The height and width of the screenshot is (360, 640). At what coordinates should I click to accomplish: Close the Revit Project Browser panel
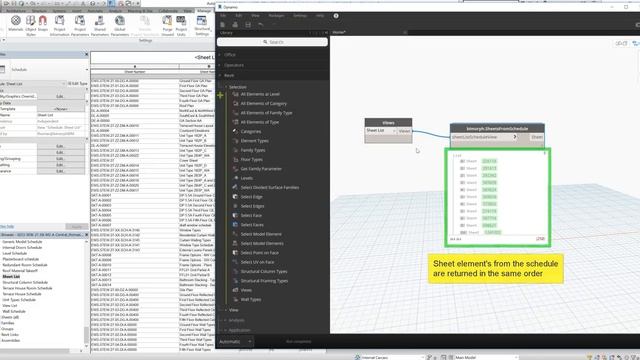click(x=86, y=235)
